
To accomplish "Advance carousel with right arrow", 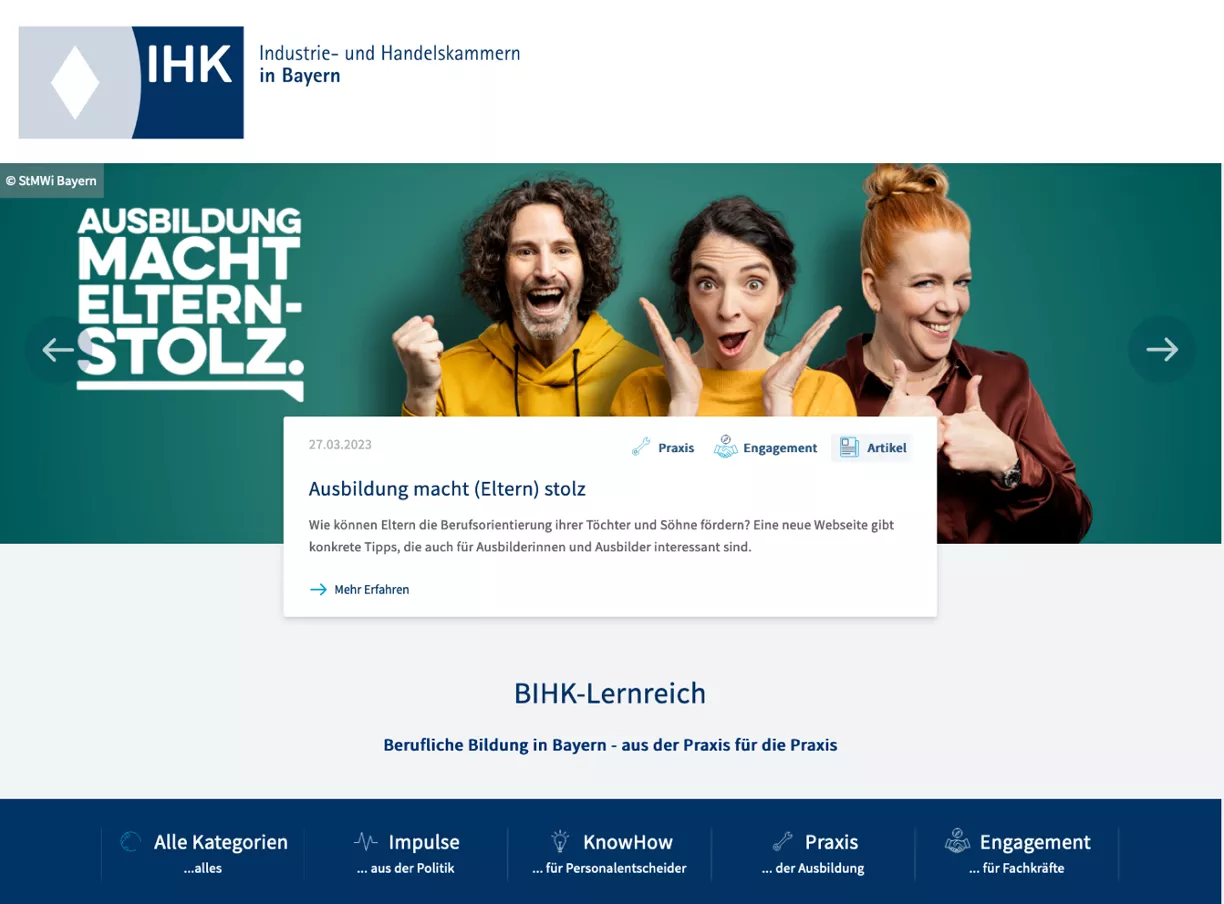I will coord(1161,349).
